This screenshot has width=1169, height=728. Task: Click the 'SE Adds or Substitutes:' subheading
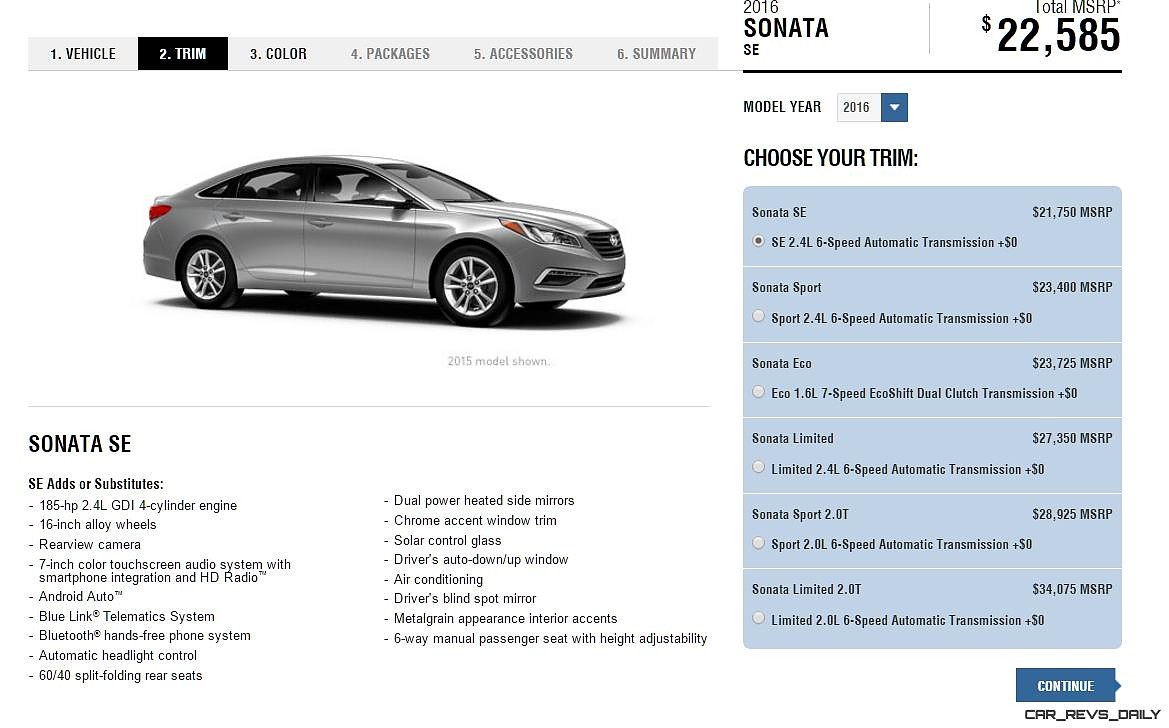pyautogui.click(x=95, y=484)
